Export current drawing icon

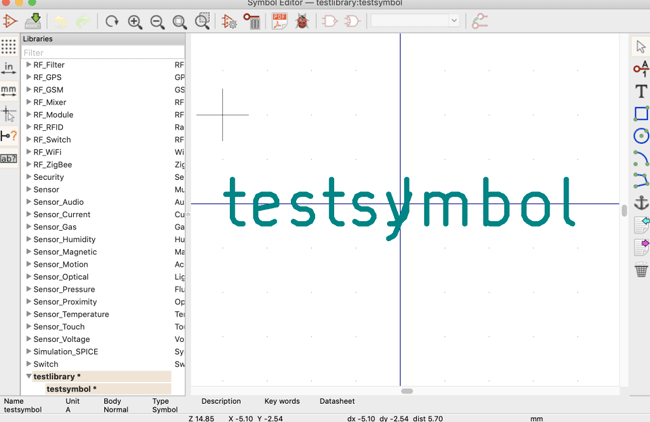coord(642,247)
